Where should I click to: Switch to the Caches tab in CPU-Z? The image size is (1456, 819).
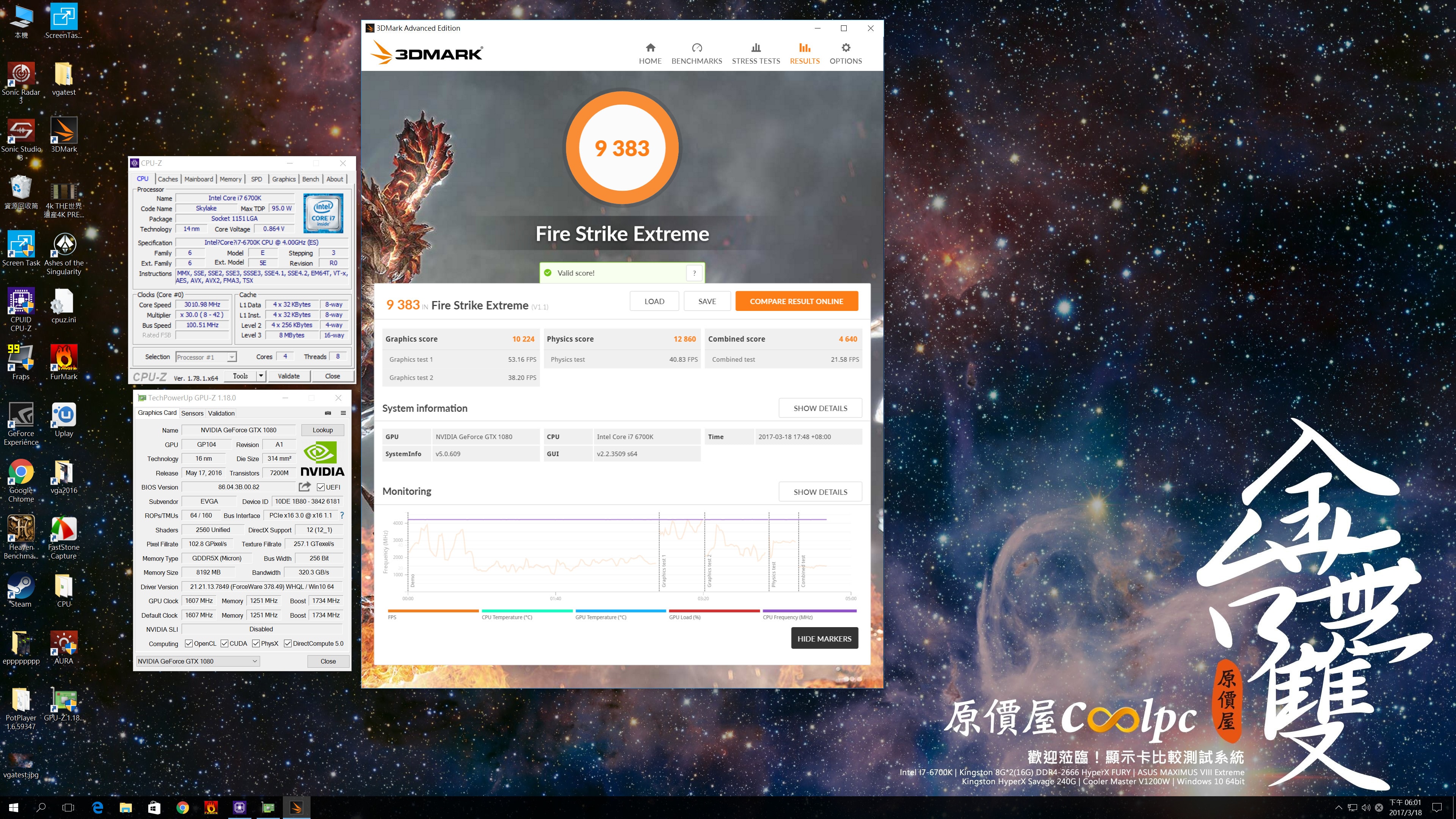[x=167, y=179]
